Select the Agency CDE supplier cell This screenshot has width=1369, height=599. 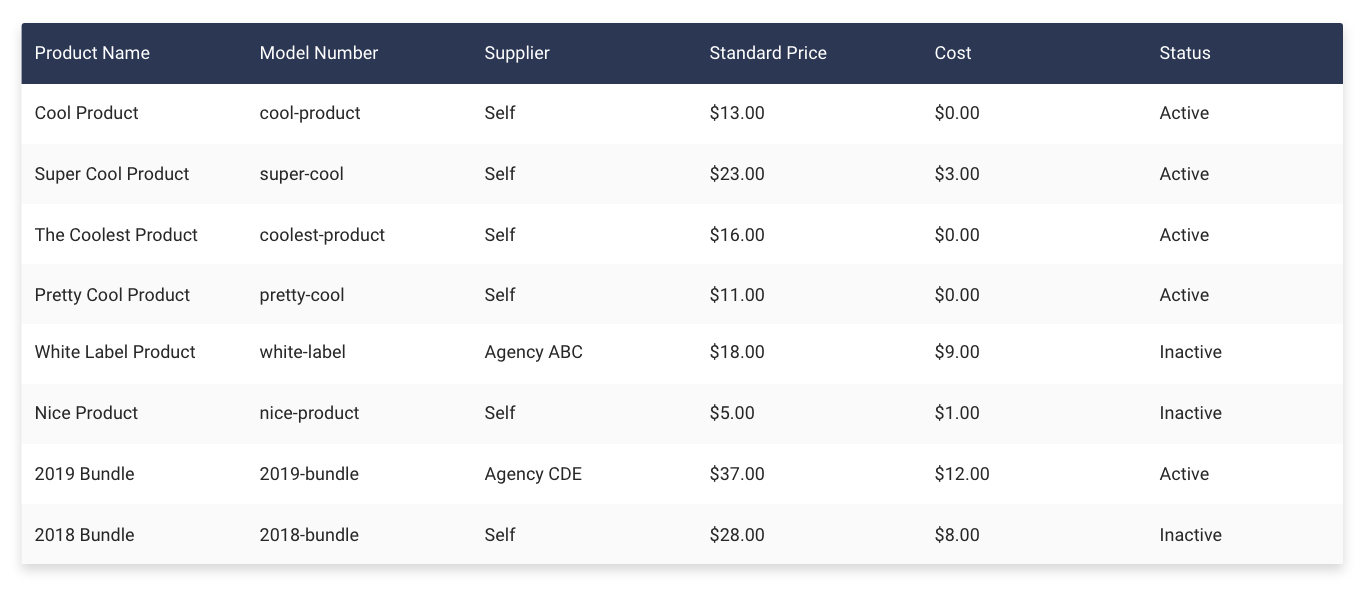532,474
